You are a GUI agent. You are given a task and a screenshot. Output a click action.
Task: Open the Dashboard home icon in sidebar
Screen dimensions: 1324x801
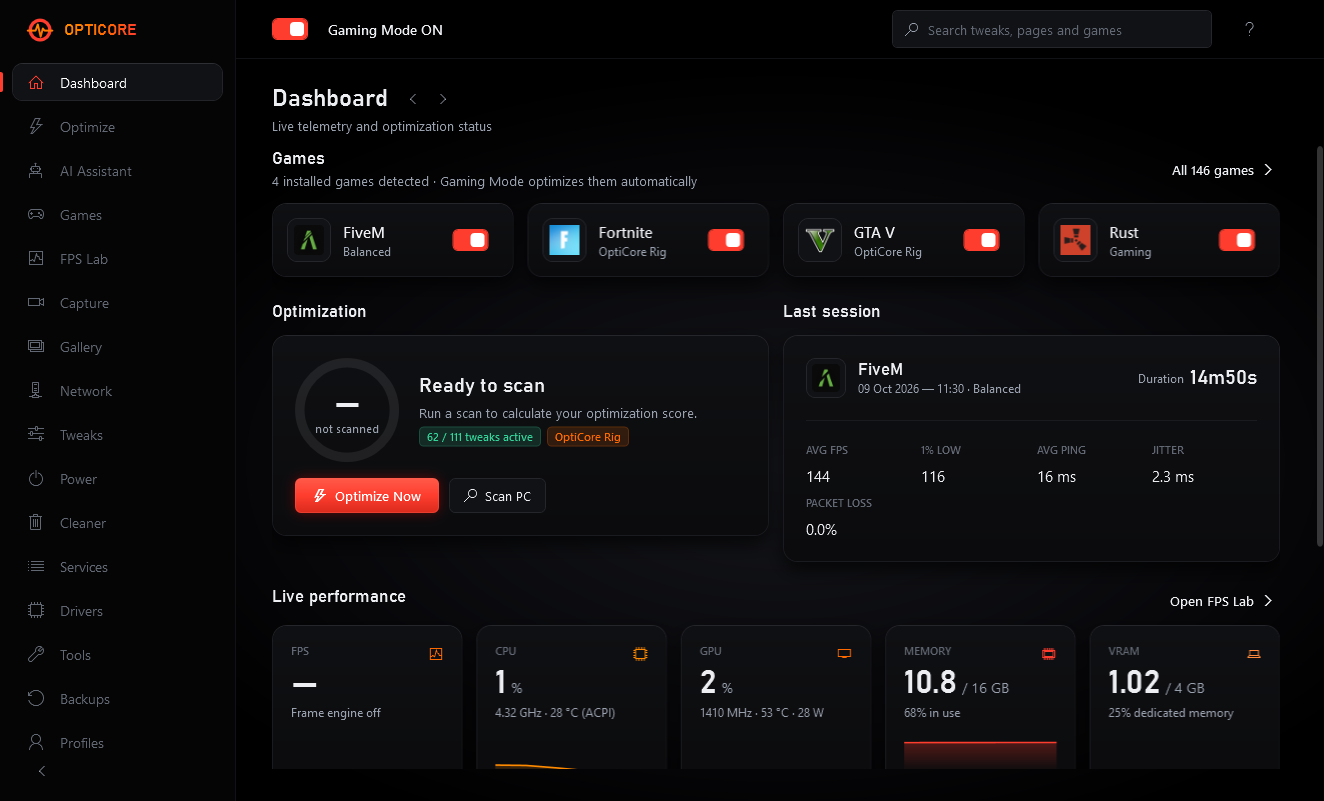click(x=36, y=83)
